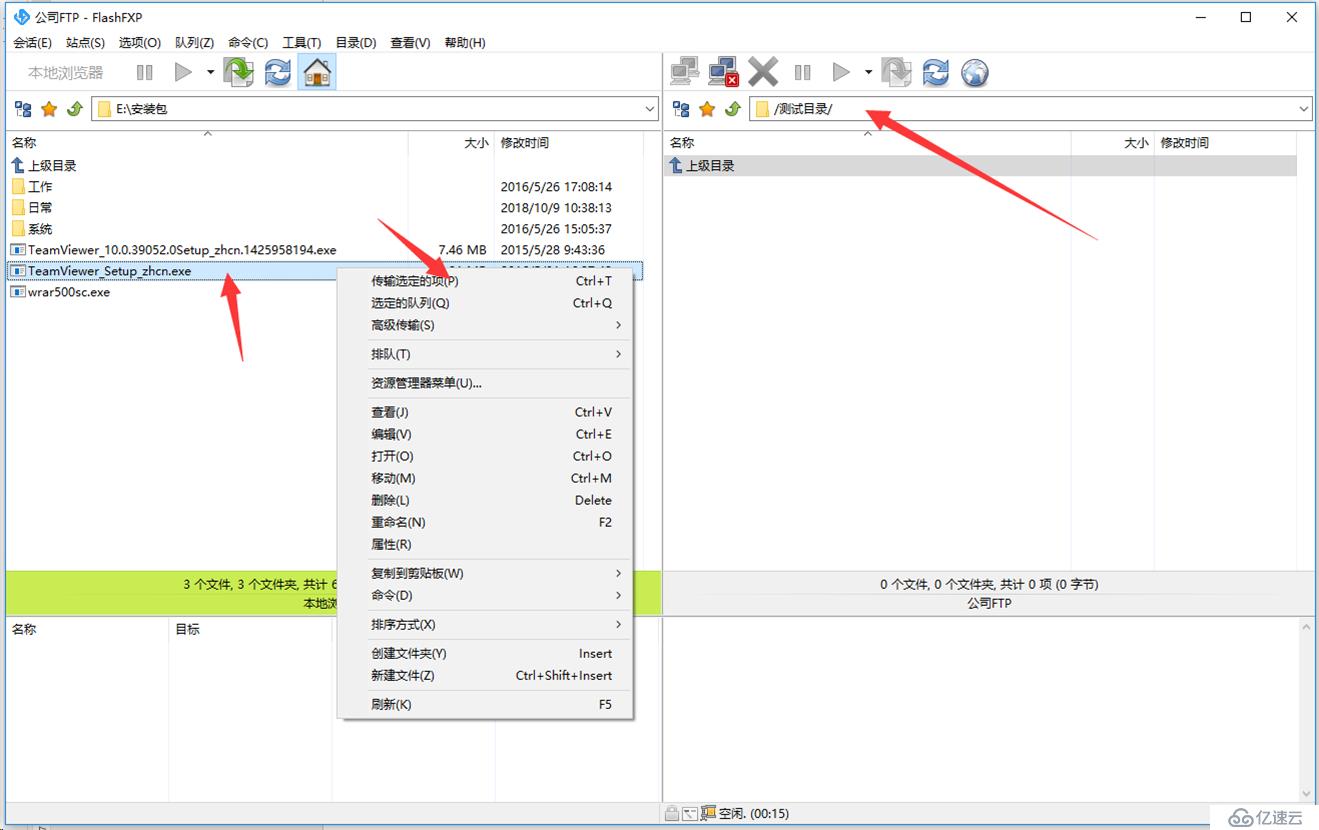Choose 打开(O) in context menu
Image resolution: width=1319 pixels, height=830 pixels.
[485, 456]
